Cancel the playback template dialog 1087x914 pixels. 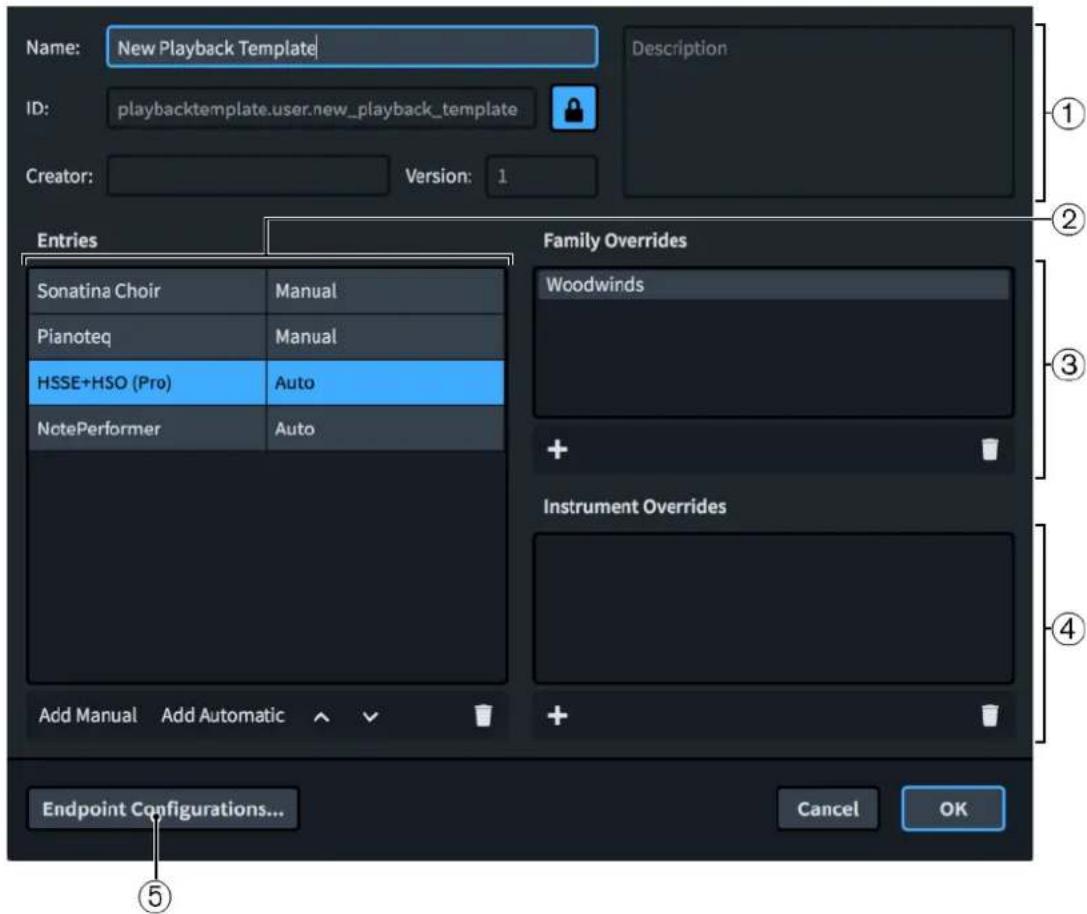(x=828, y=809)
